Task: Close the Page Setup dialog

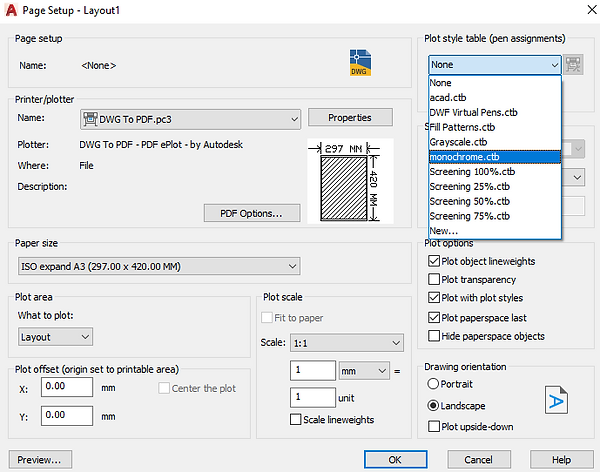Action: [592, 10]
